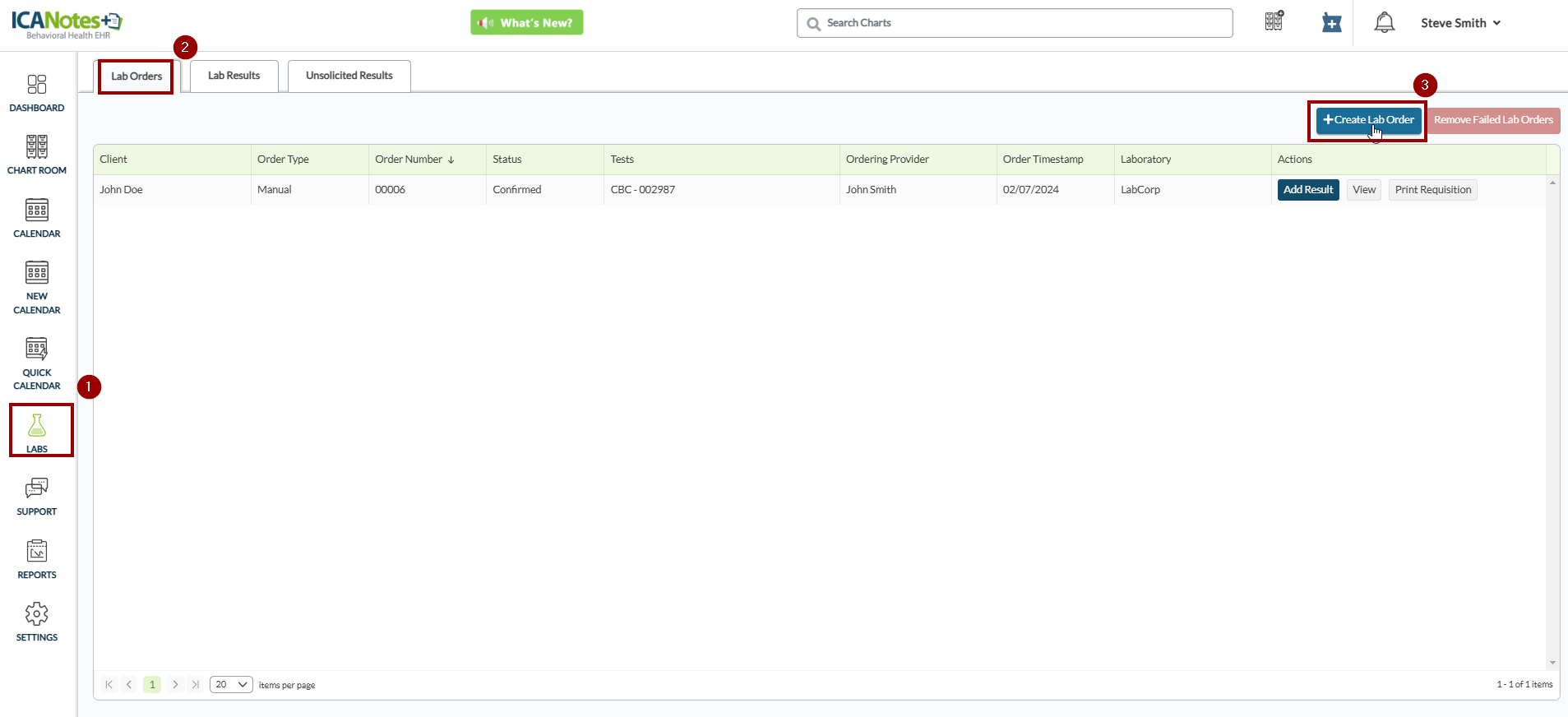1568x717 pixels.
Task: Open the Settings gear icon
Action: (x=37, y=615)
